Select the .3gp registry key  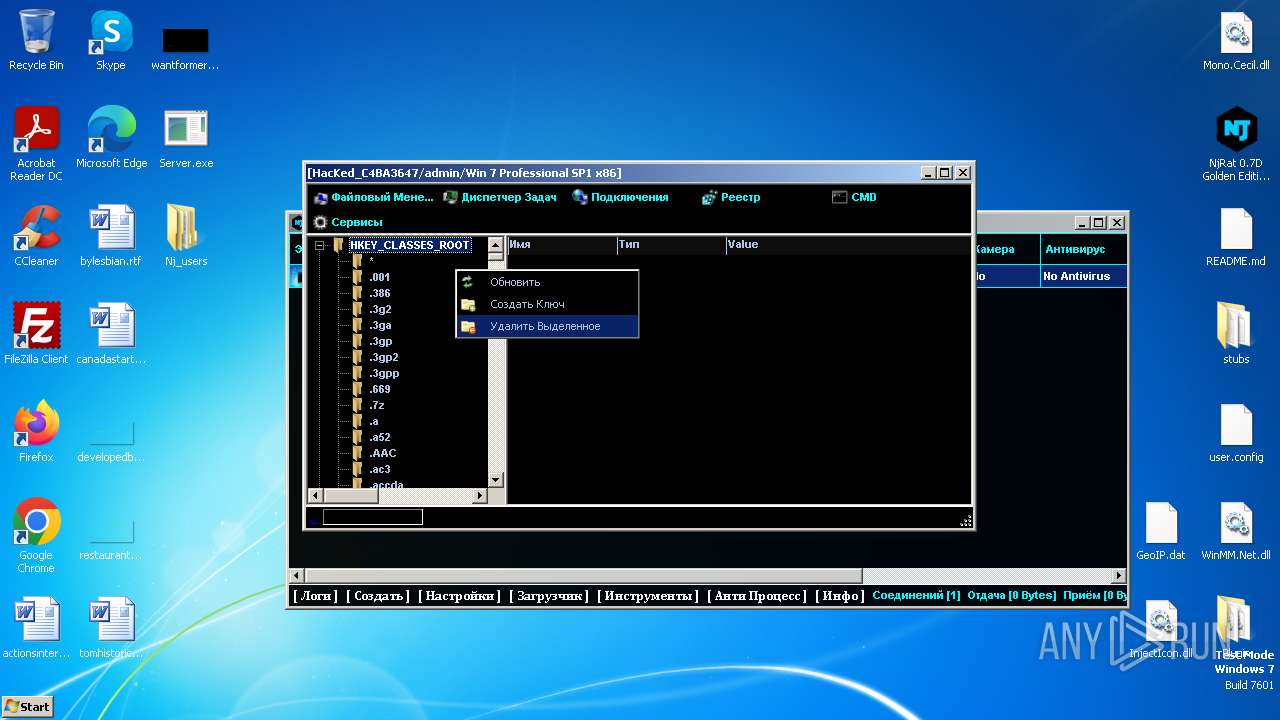[x=379, y=341]
